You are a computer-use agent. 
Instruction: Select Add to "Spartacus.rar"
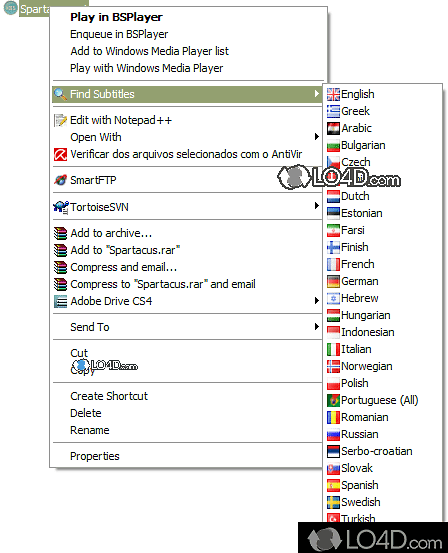coord(125,250)
